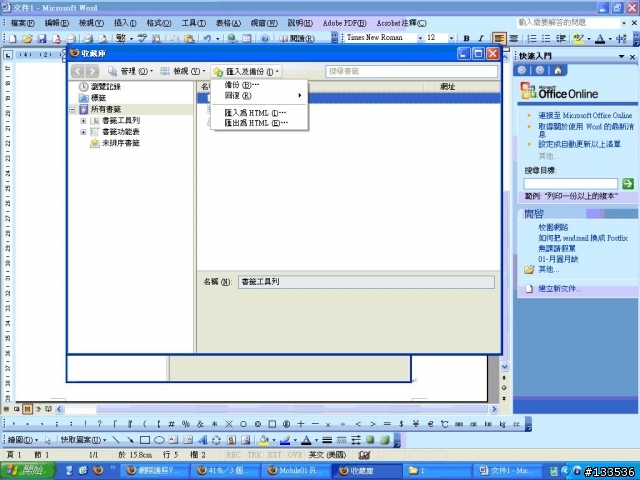Click the 匯入及備份 (Import and Backup) button

point(246,72)
